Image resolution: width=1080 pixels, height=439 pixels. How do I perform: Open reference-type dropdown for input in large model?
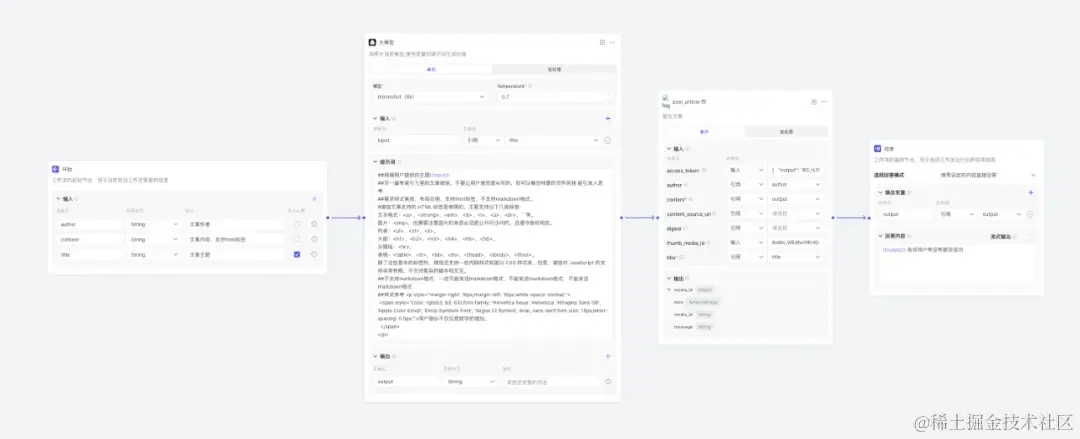click(x=483, y=140)
